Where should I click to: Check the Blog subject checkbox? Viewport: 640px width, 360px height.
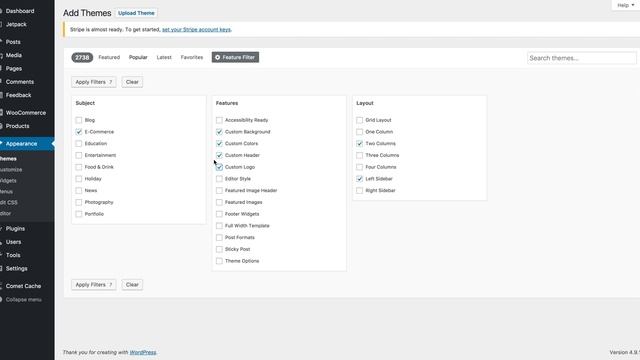(x=79, y=120)
